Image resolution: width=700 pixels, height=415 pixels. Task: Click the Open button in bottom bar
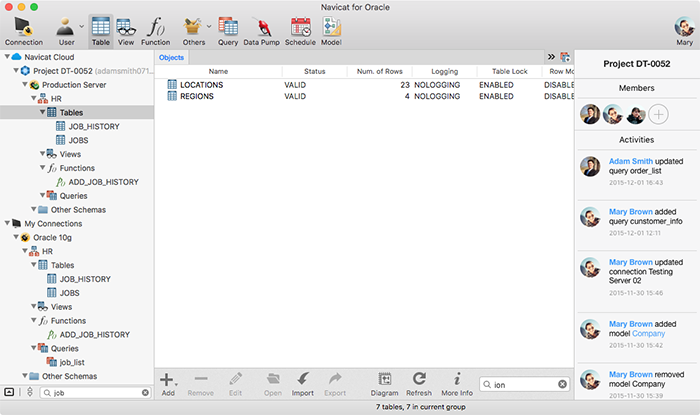(x=273, y=384)
